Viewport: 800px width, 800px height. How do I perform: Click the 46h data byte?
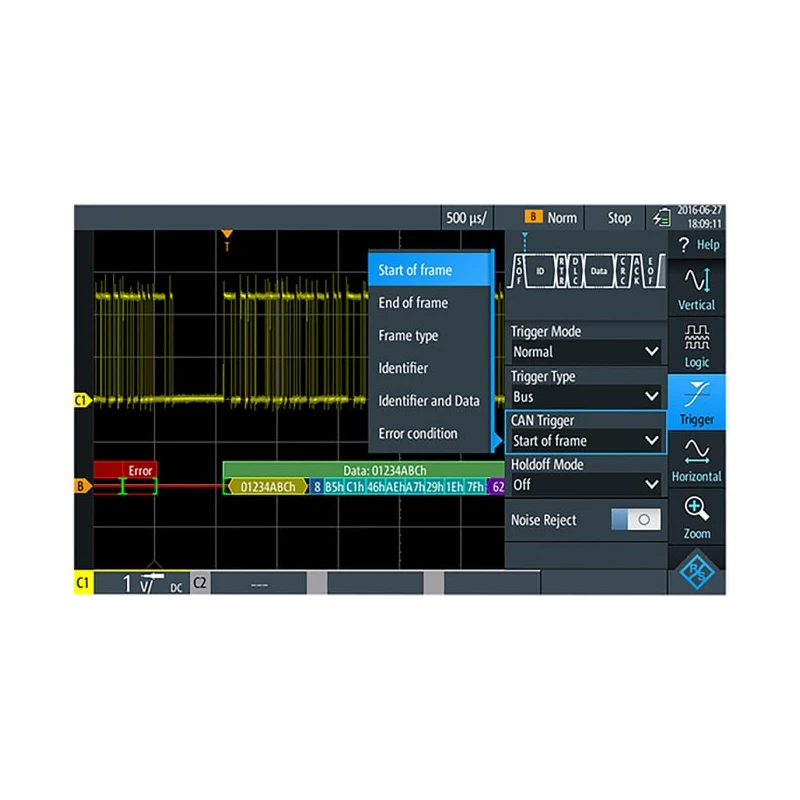point(376,487)
